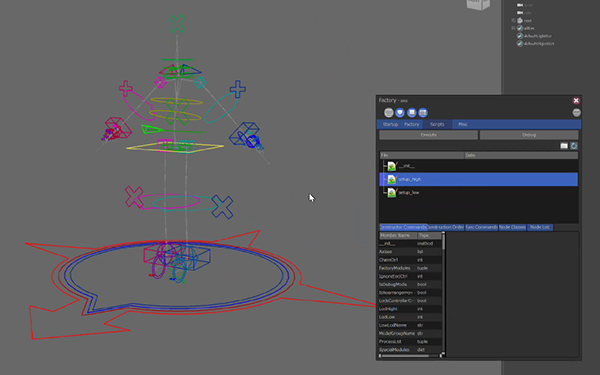Click the Execute button
This screenshot has width=600, height=375.
(x=429, y=135)
